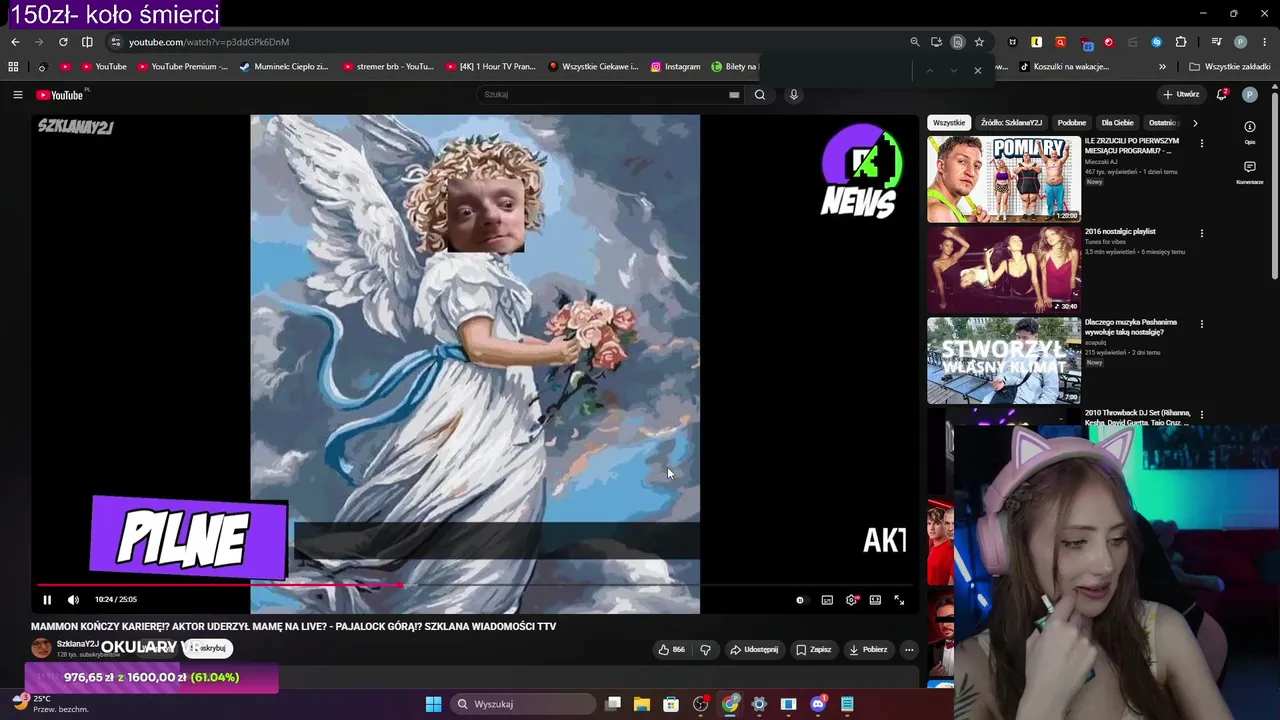Image resolution: width=1280 pixels, height=720 pixels.
Task: Open YouTube notifications bell
Action: tap(1222, 95)
